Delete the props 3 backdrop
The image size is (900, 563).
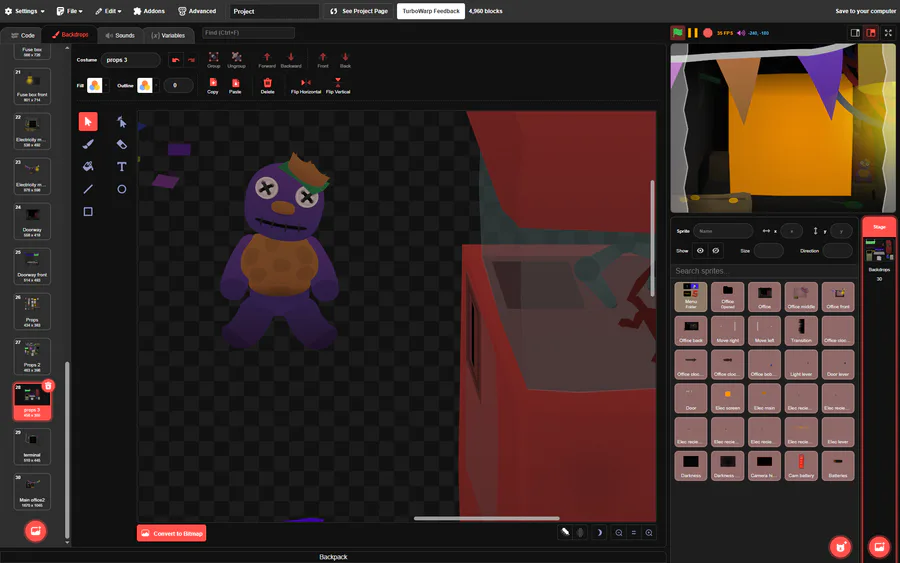point(48,386)
